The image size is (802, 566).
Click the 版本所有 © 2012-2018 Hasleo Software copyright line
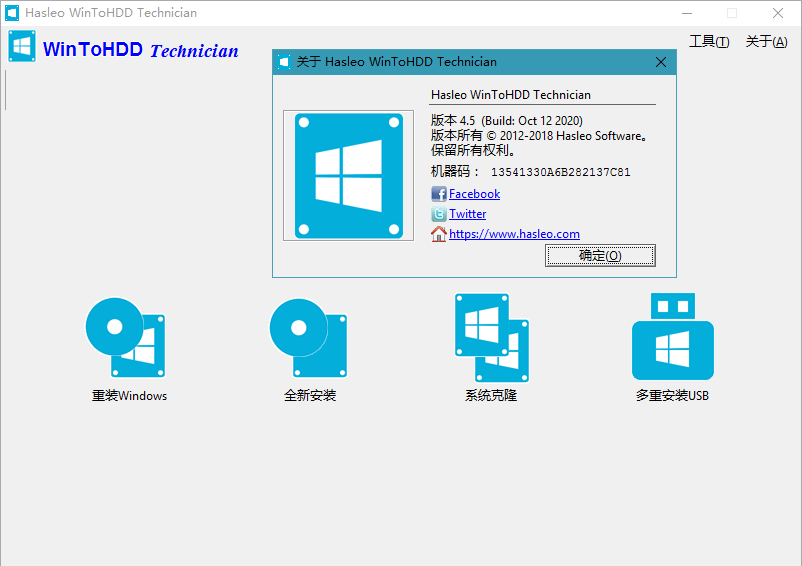(539, 135)
